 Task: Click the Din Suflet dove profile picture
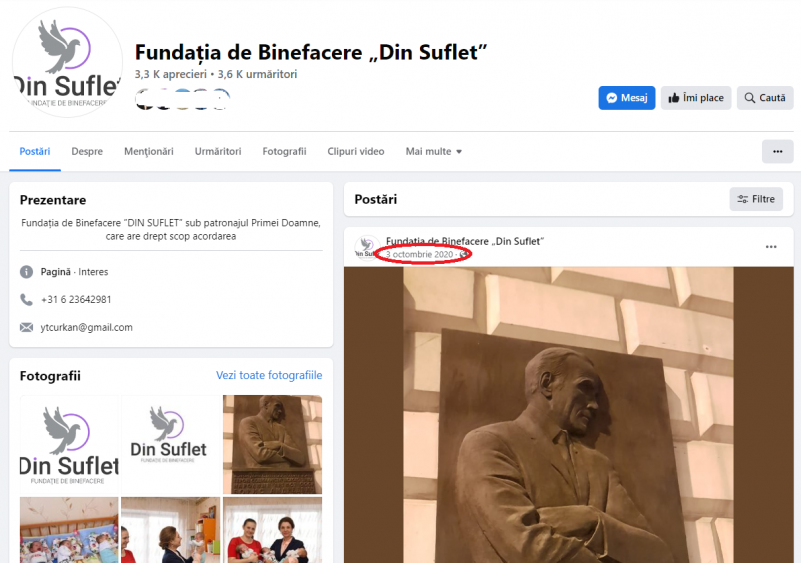67,62
